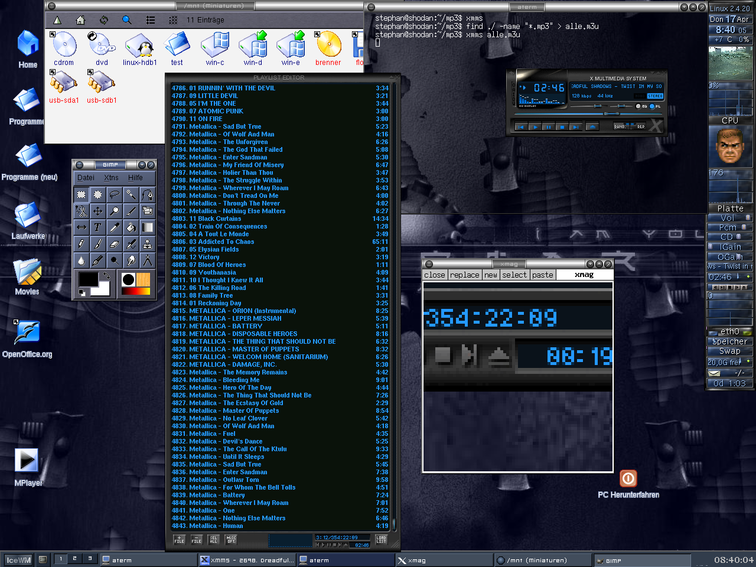
Task: Select the smudge finger tool in GIMP
Action: tap(131, 260)
